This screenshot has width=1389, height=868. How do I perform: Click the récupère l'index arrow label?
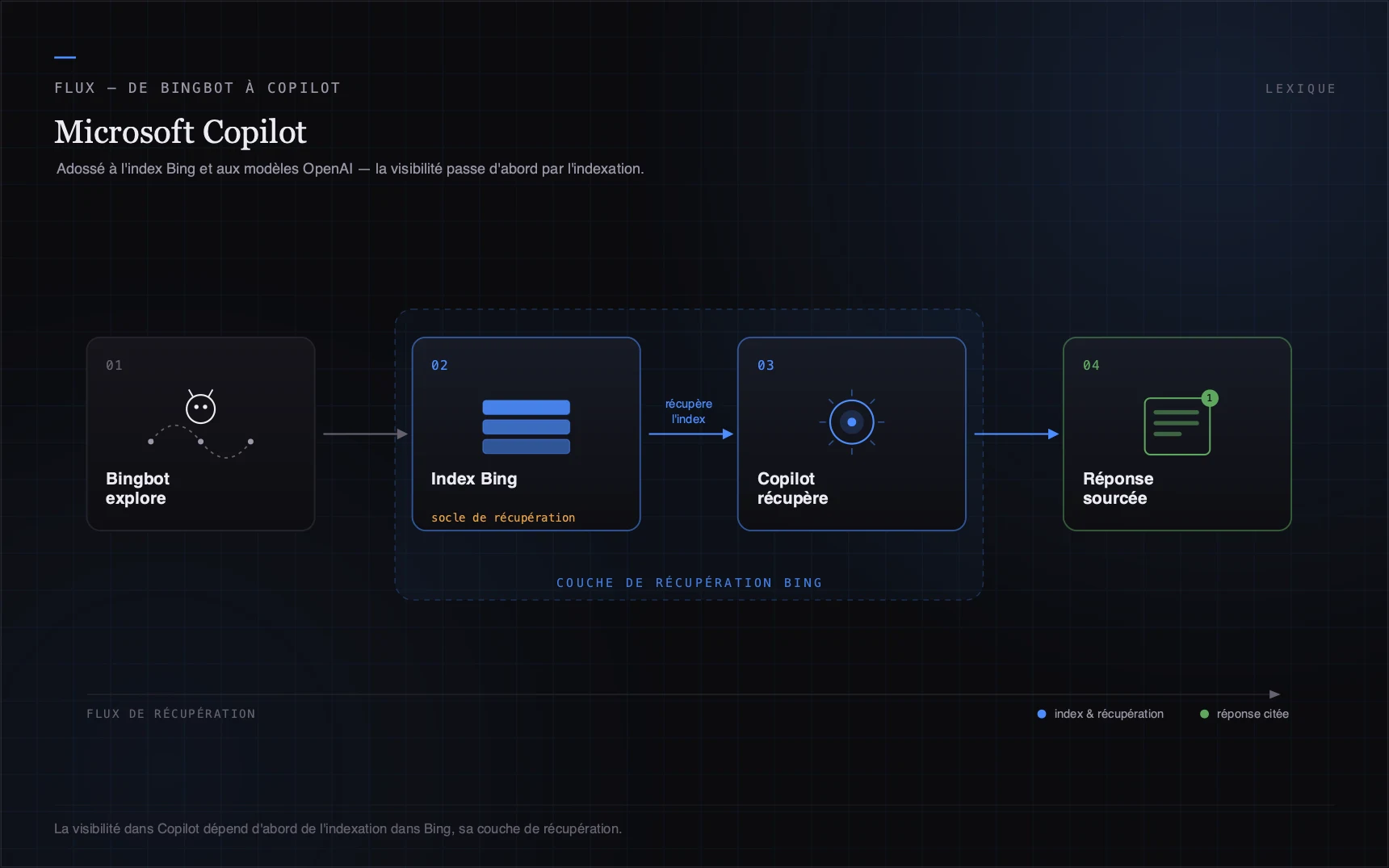(689, 411)
